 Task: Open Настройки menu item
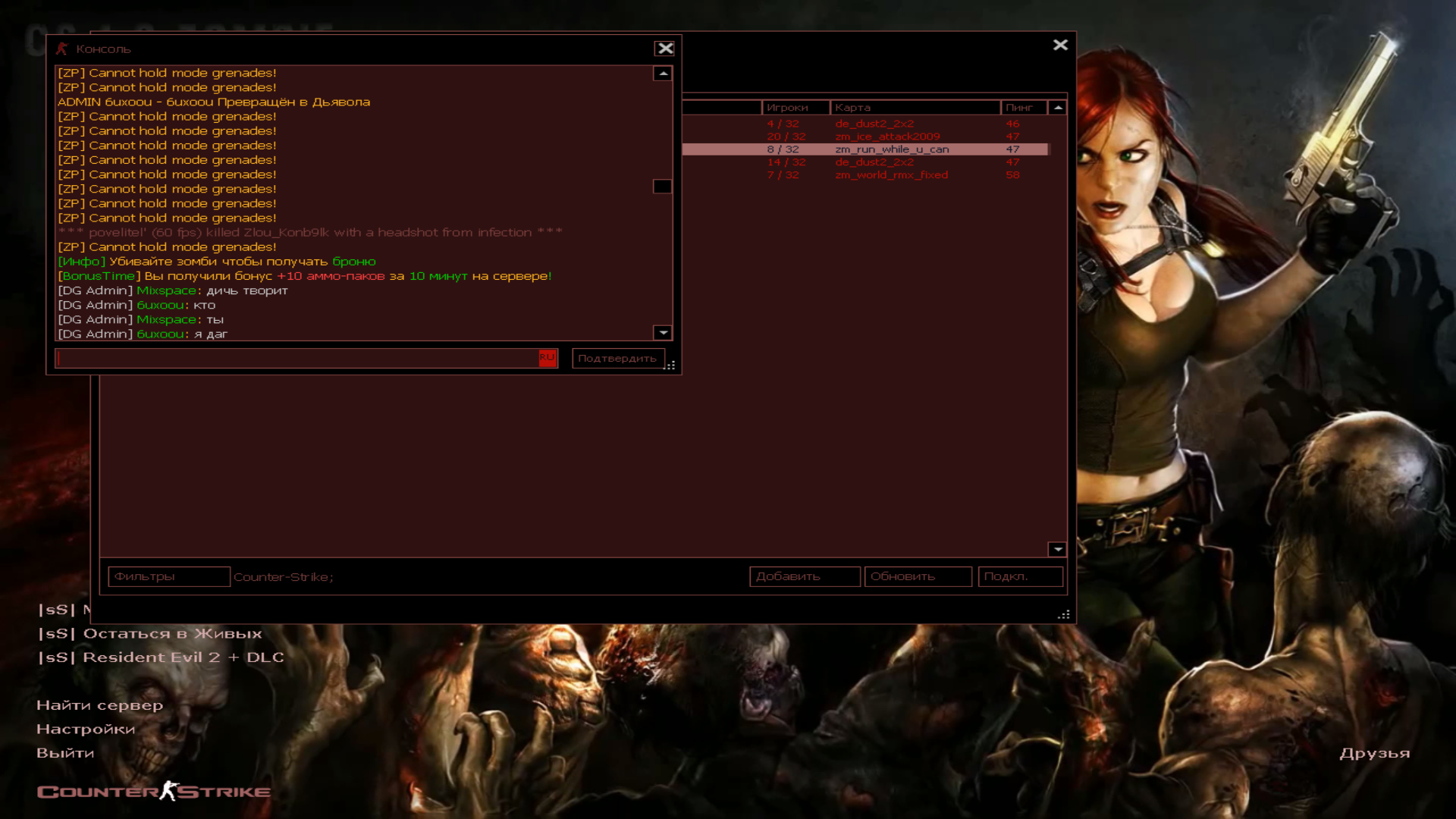(x=86, y=730)
